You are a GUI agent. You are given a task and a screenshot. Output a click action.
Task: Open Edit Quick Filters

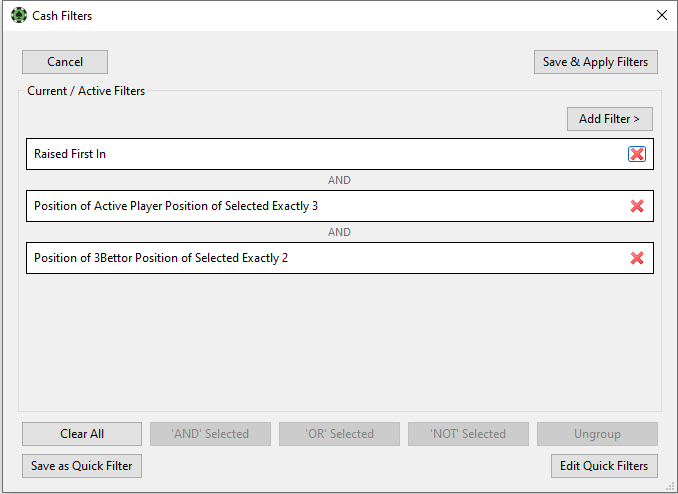pyautogui.click(x=604, y=466)
